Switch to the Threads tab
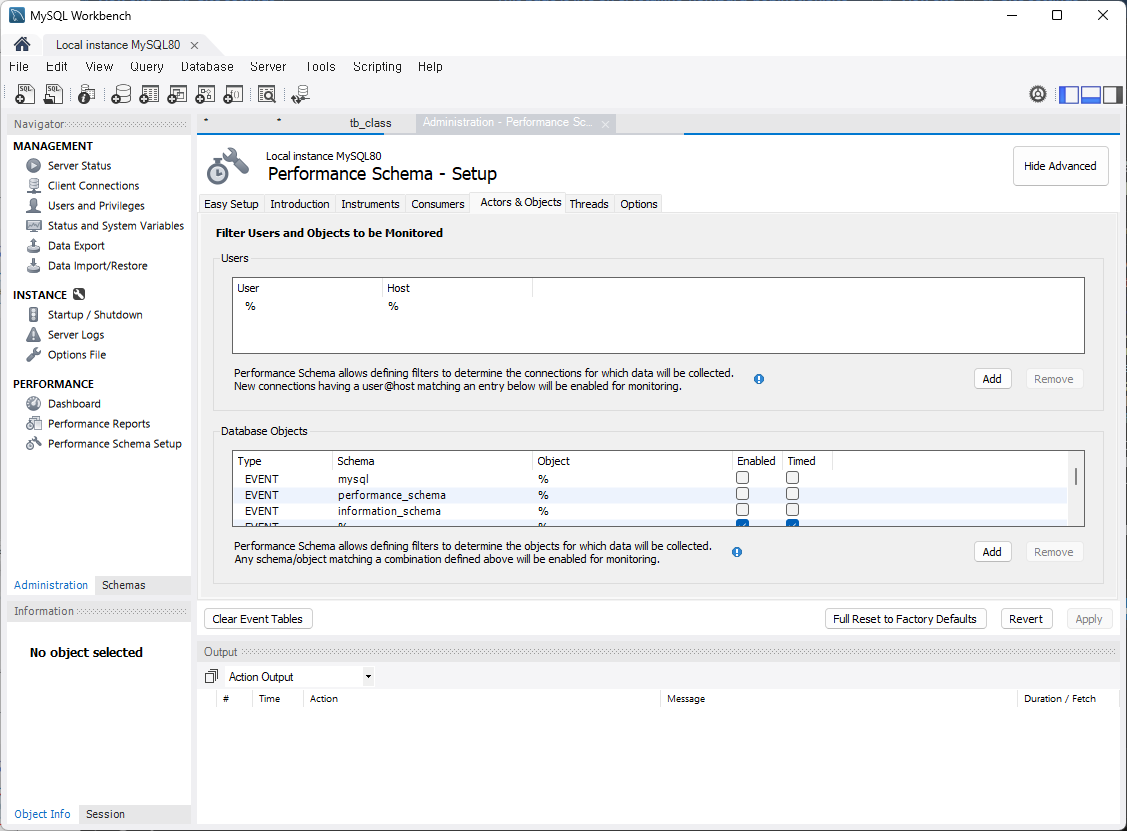Viewport: 1127px width, 831px height. (589, 204)
